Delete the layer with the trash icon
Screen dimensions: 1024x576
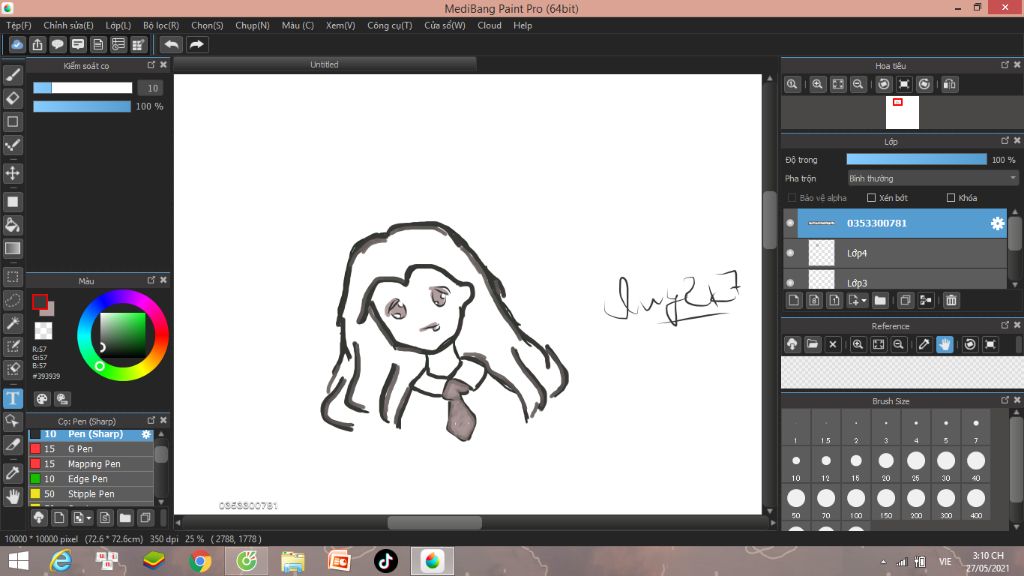[951, 300]
